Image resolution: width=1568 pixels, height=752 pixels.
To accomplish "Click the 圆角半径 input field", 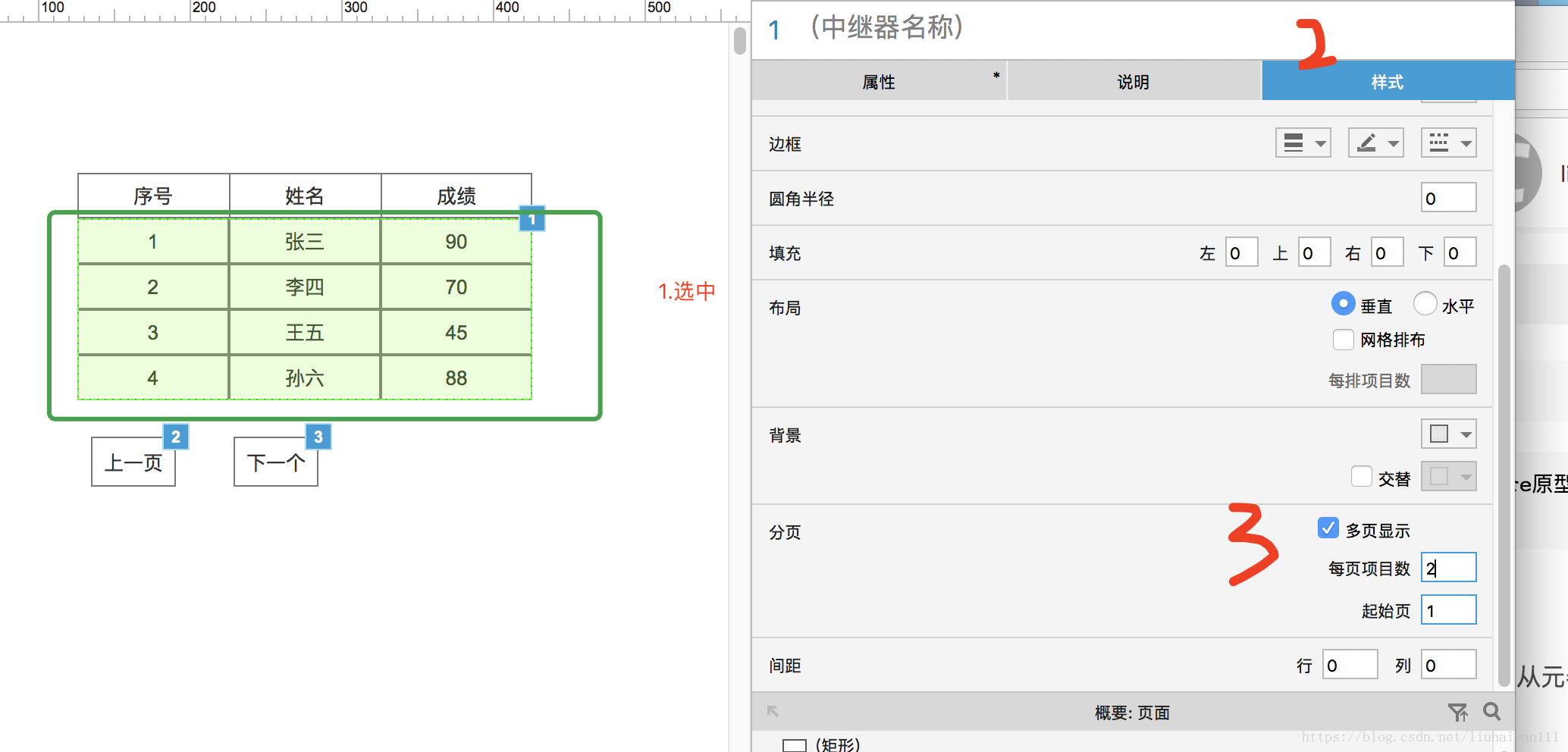I will point(1449,198).
